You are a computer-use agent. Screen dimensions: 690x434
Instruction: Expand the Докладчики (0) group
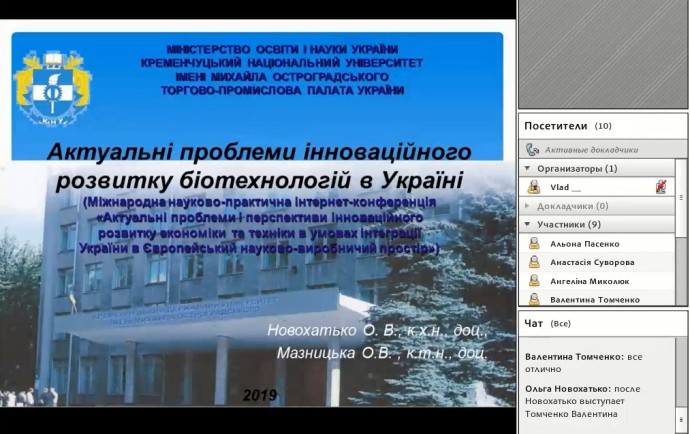click(529, 206)
